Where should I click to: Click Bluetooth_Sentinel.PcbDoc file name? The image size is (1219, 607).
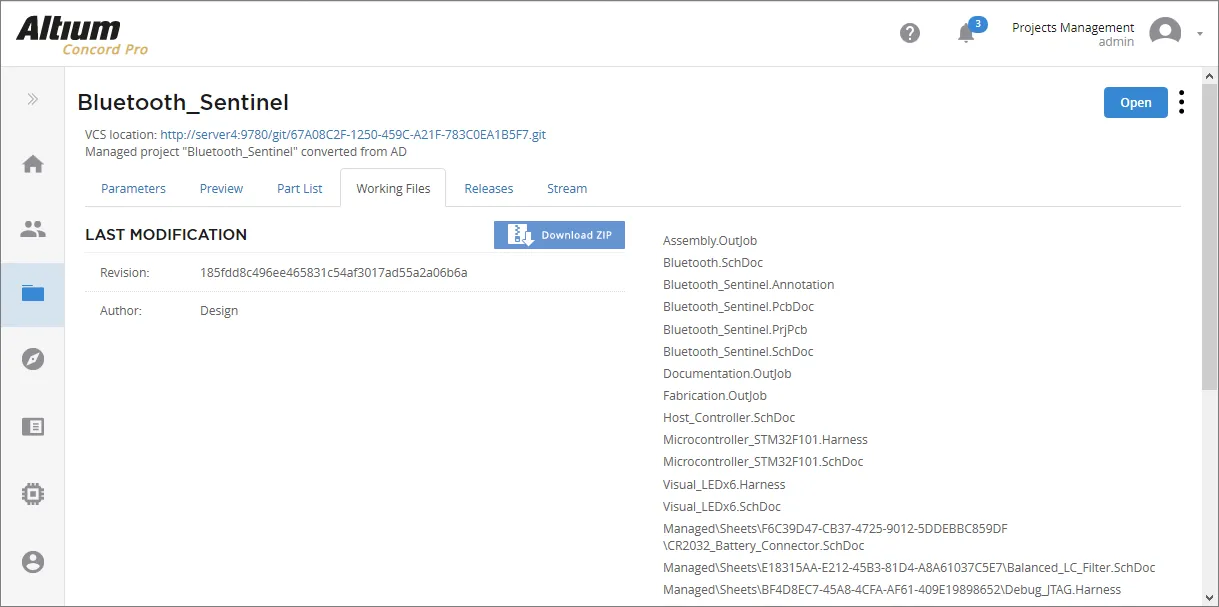(x=739, y=307)
